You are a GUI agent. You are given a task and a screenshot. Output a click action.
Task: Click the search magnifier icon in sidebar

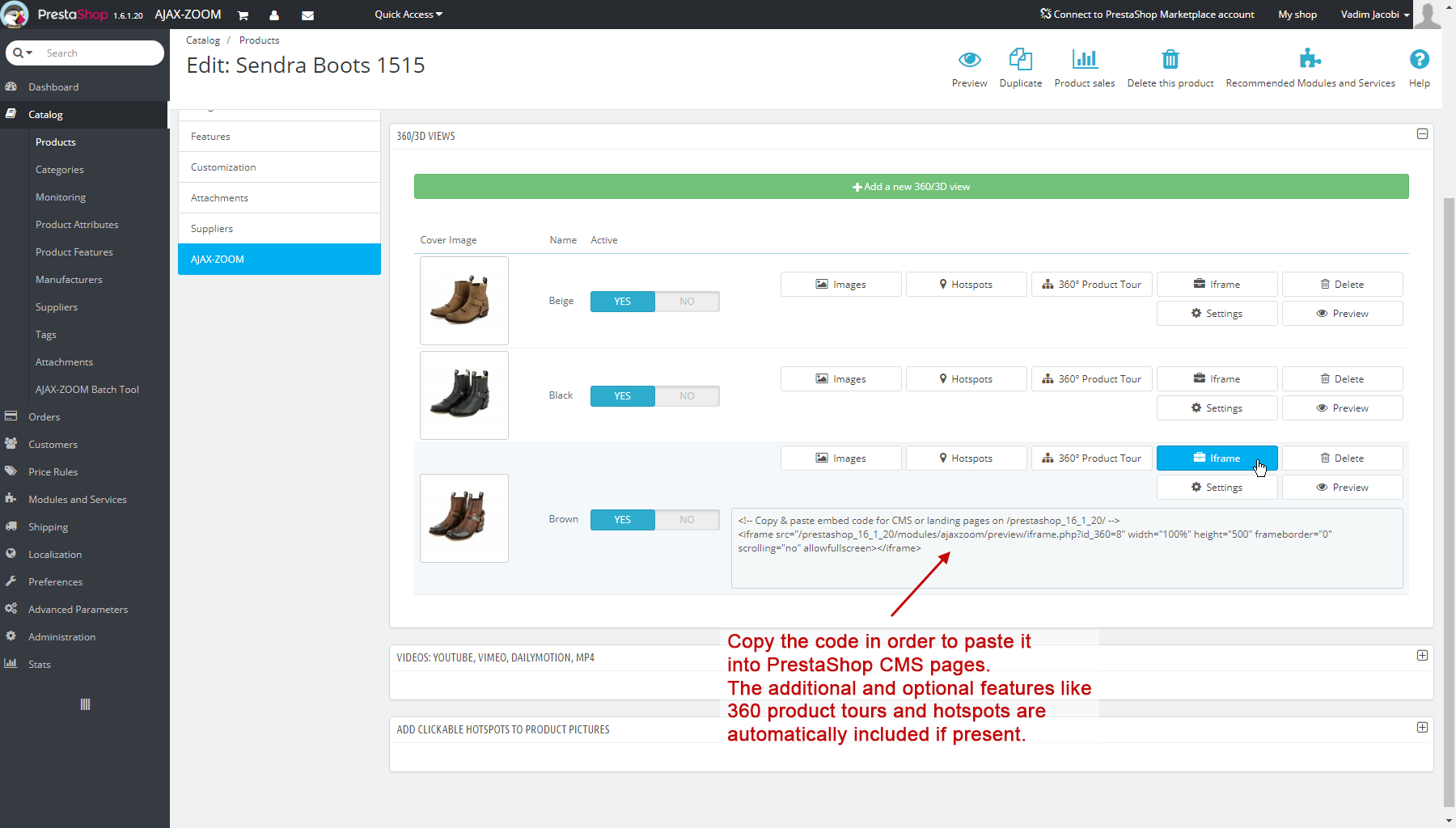(x=18, y=53)
